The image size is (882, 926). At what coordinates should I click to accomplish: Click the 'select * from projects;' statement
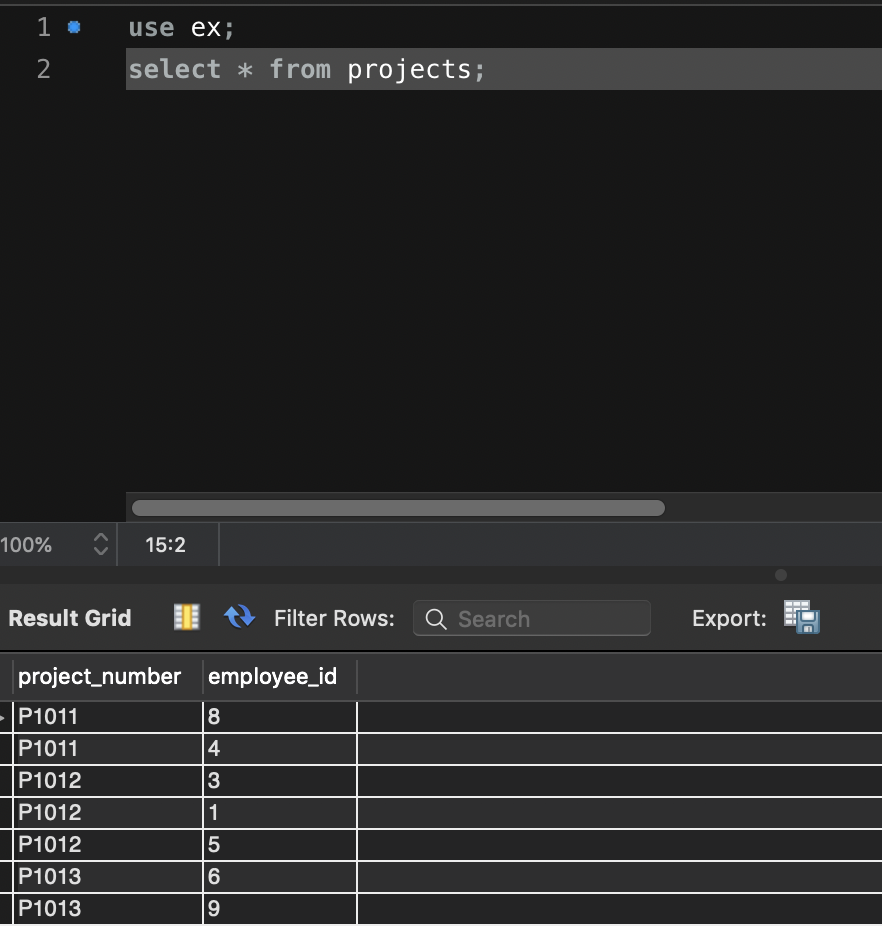click(x=307, y=69)
